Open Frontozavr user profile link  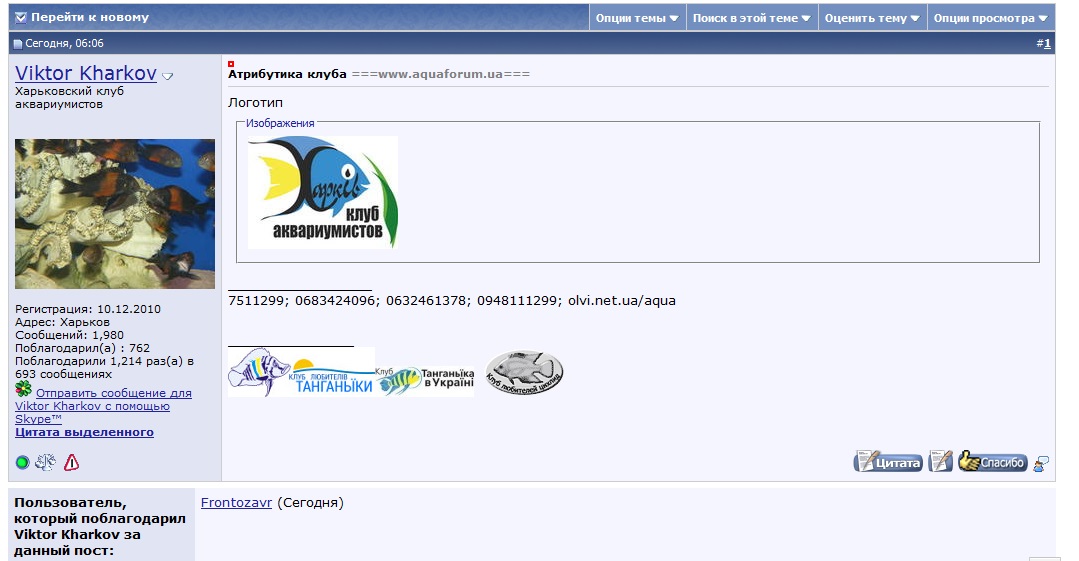(236, 503)
